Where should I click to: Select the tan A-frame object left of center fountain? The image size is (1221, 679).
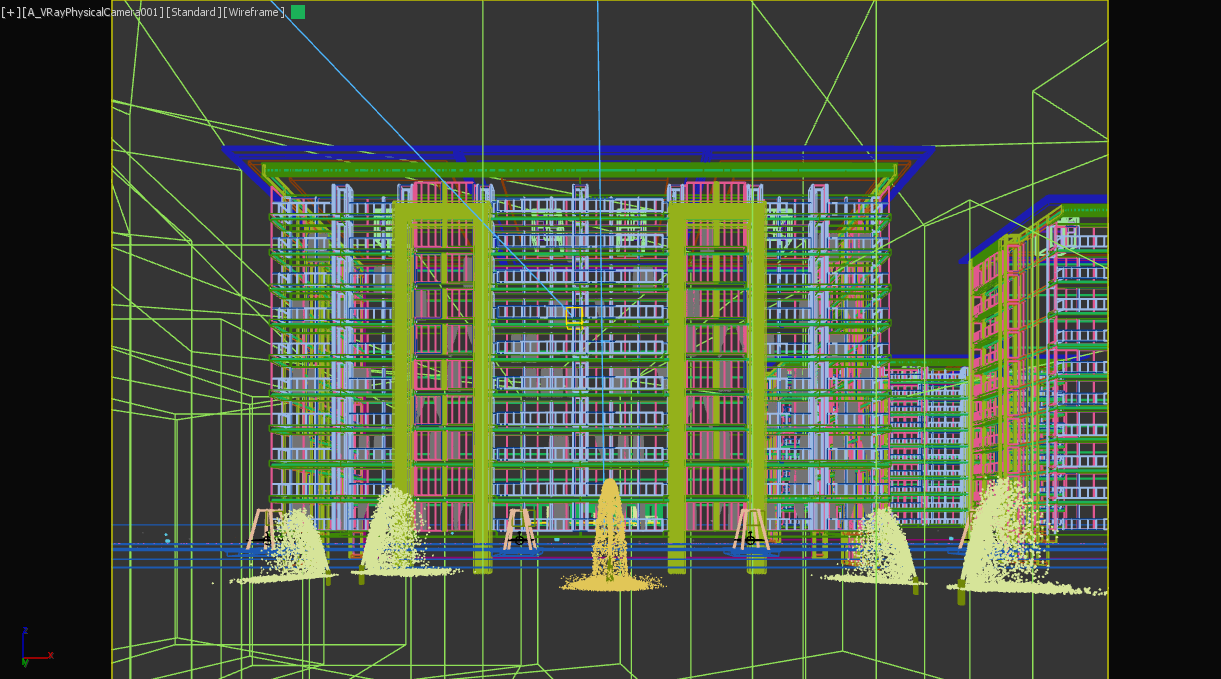pos(519,528)
